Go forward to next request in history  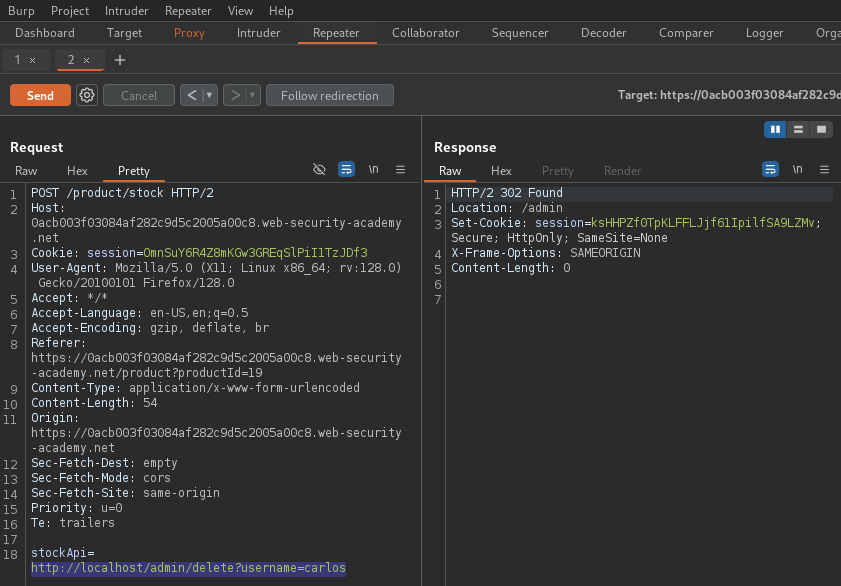234,95
